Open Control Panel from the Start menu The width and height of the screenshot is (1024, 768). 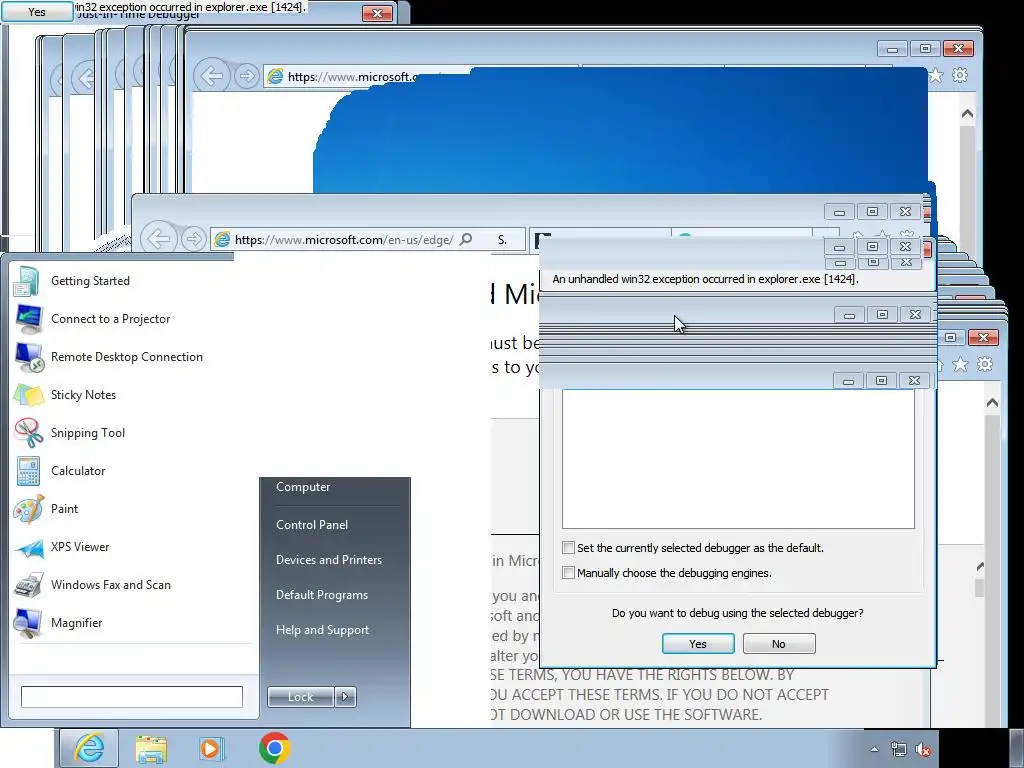point(312,525)
